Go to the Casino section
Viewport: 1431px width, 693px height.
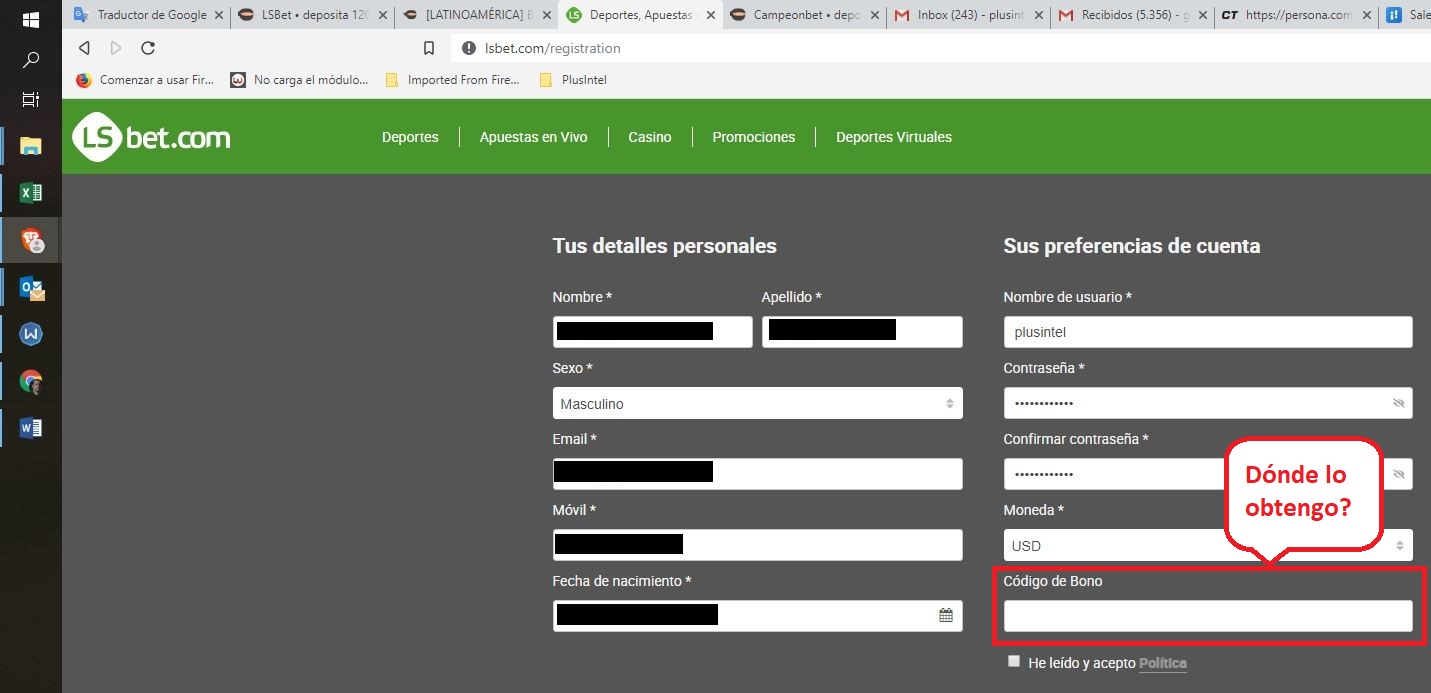650,137
